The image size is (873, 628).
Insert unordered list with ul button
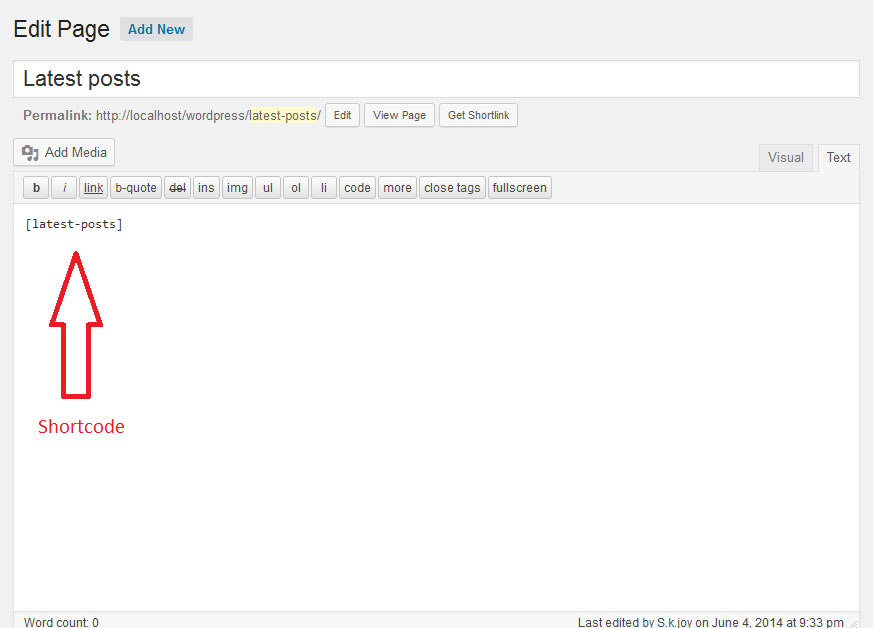pyautogui.click(x=268, y=188)
